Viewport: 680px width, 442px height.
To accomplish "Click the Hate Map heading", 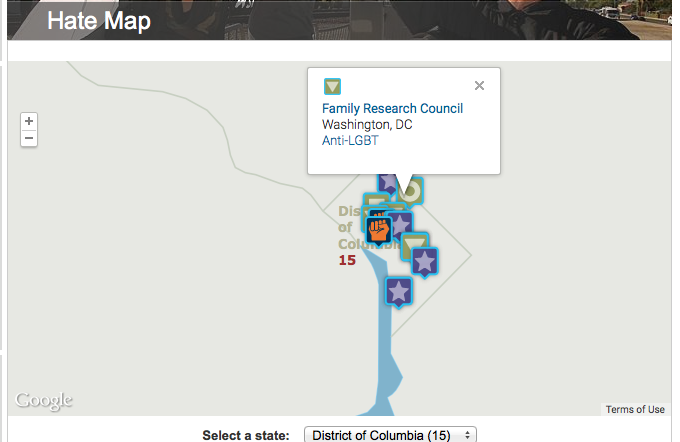I will pos(99,21).
